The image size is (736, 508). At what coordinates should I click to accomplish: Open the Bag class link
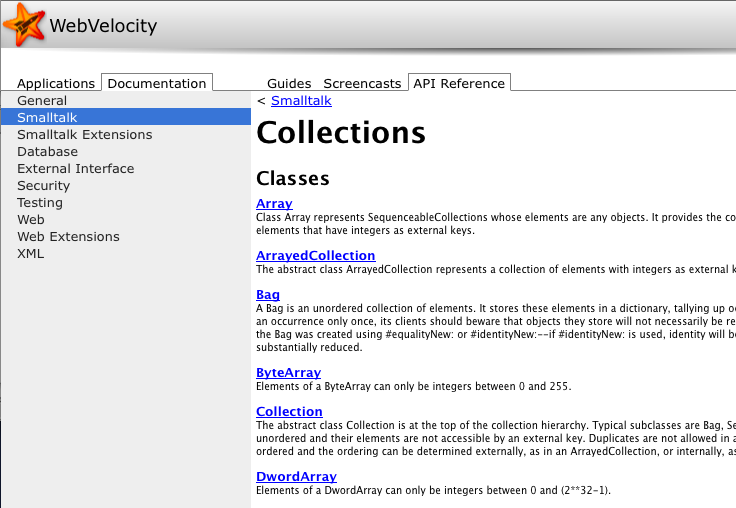point(268,294)
